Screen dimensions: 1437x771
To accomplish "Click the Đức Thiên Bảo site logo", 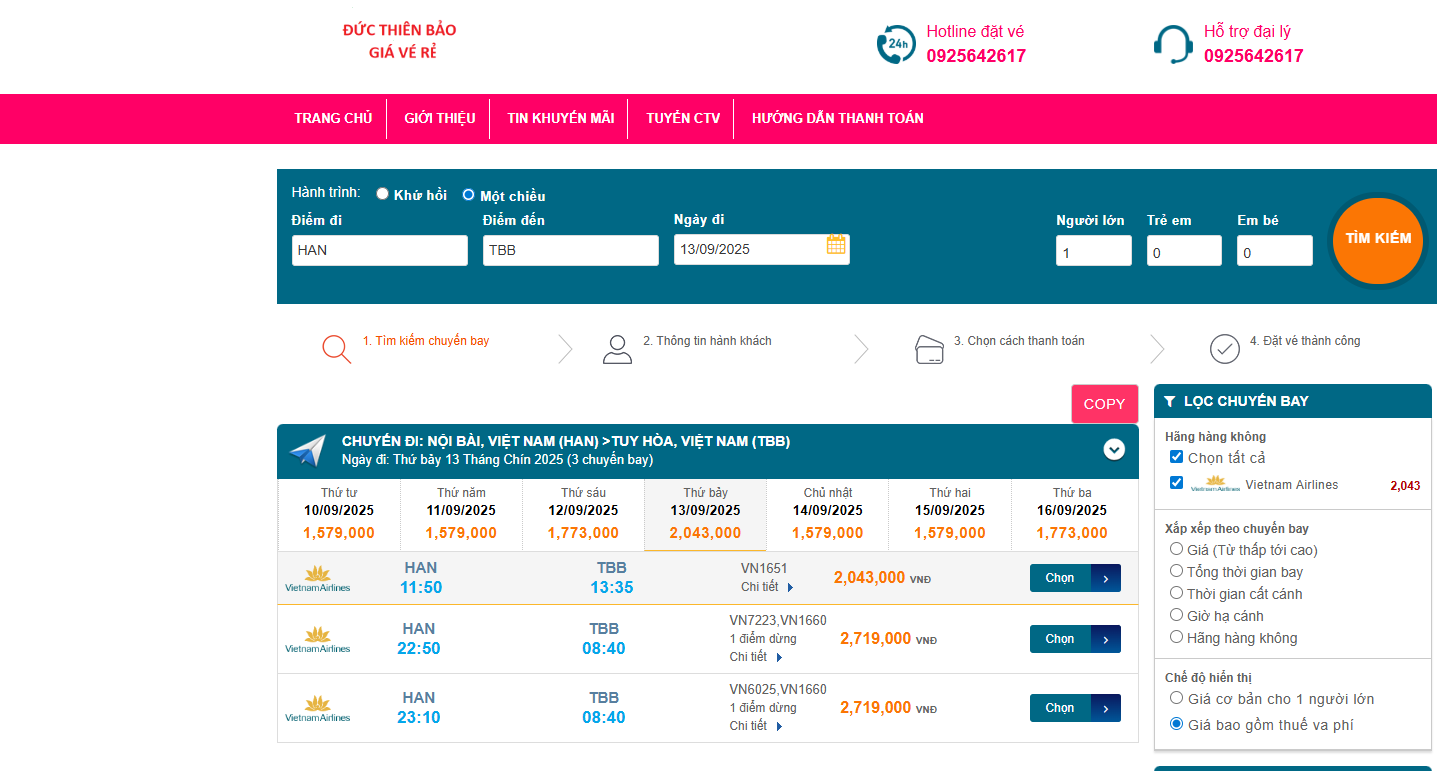I will (400, 41).
